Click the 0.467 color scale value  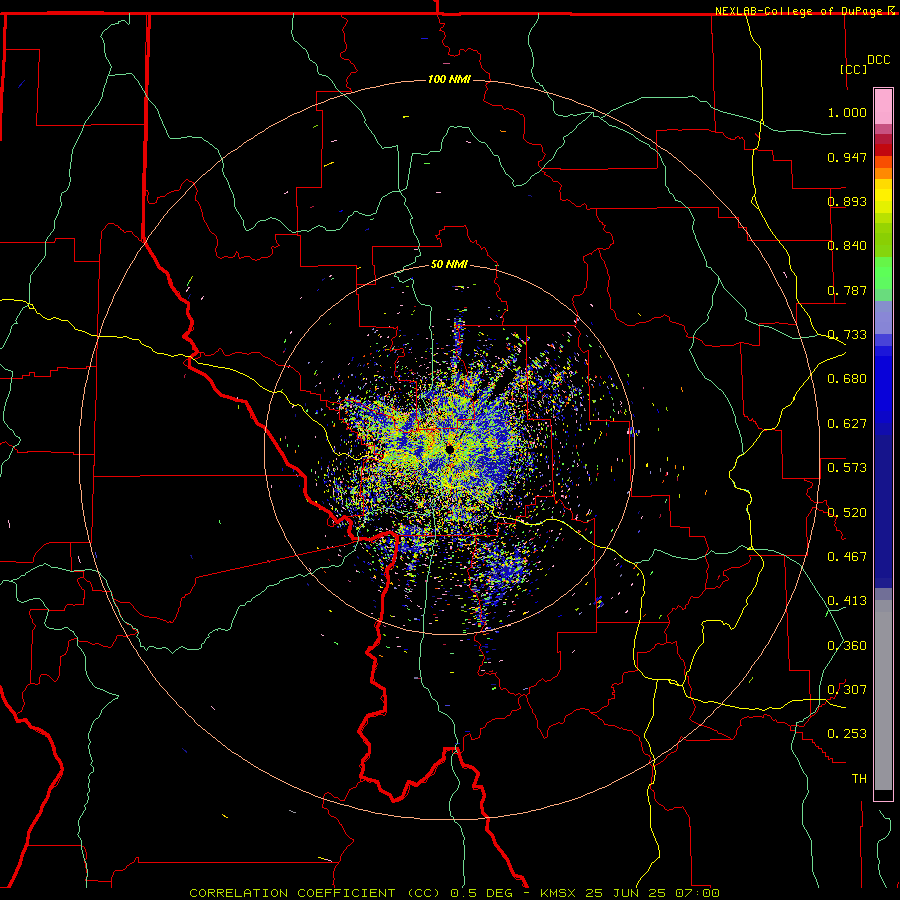[847, 557]
